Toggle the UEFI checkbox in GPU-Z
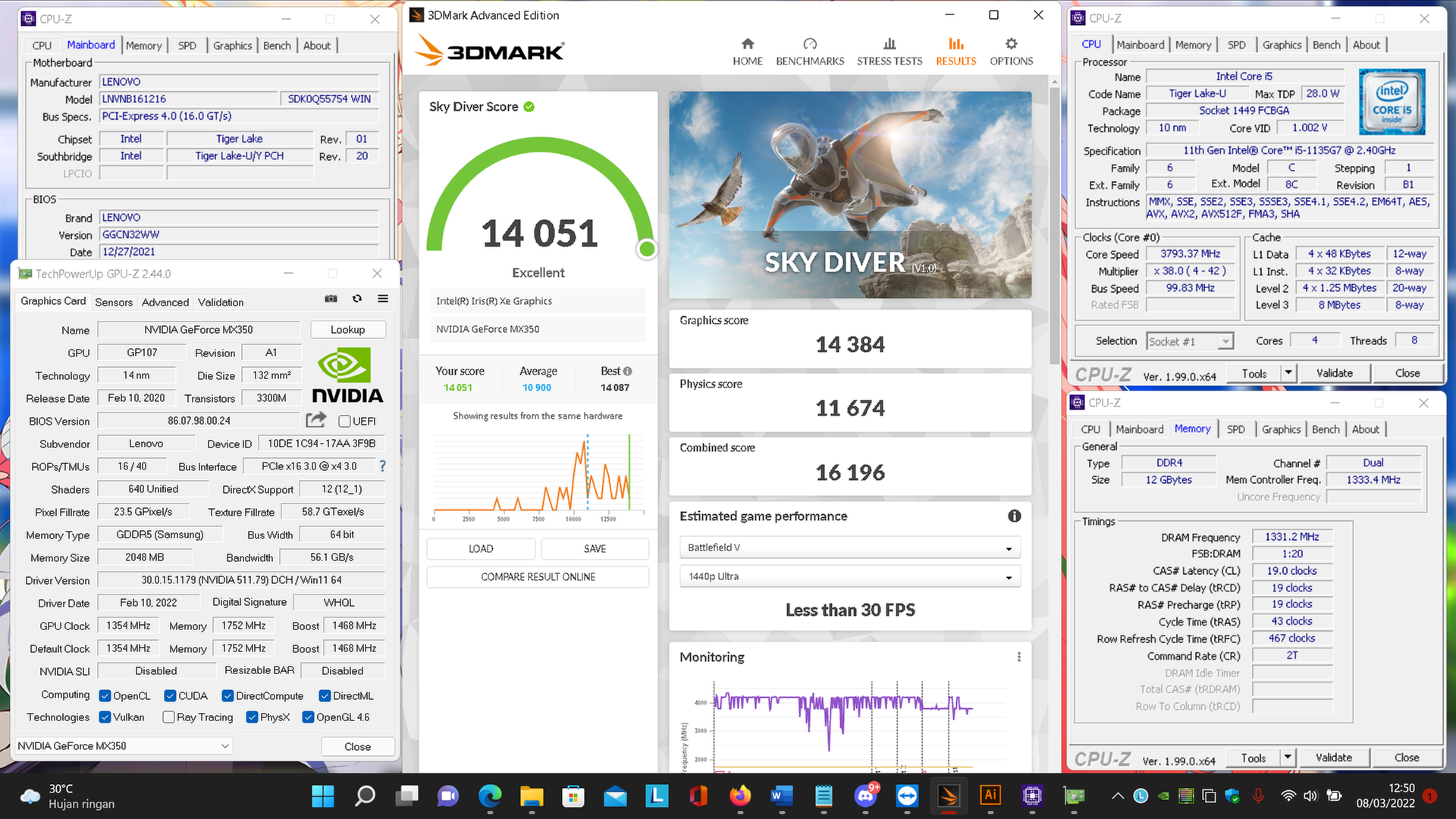Screen dimensions: 1456x819 click(344, 421)
